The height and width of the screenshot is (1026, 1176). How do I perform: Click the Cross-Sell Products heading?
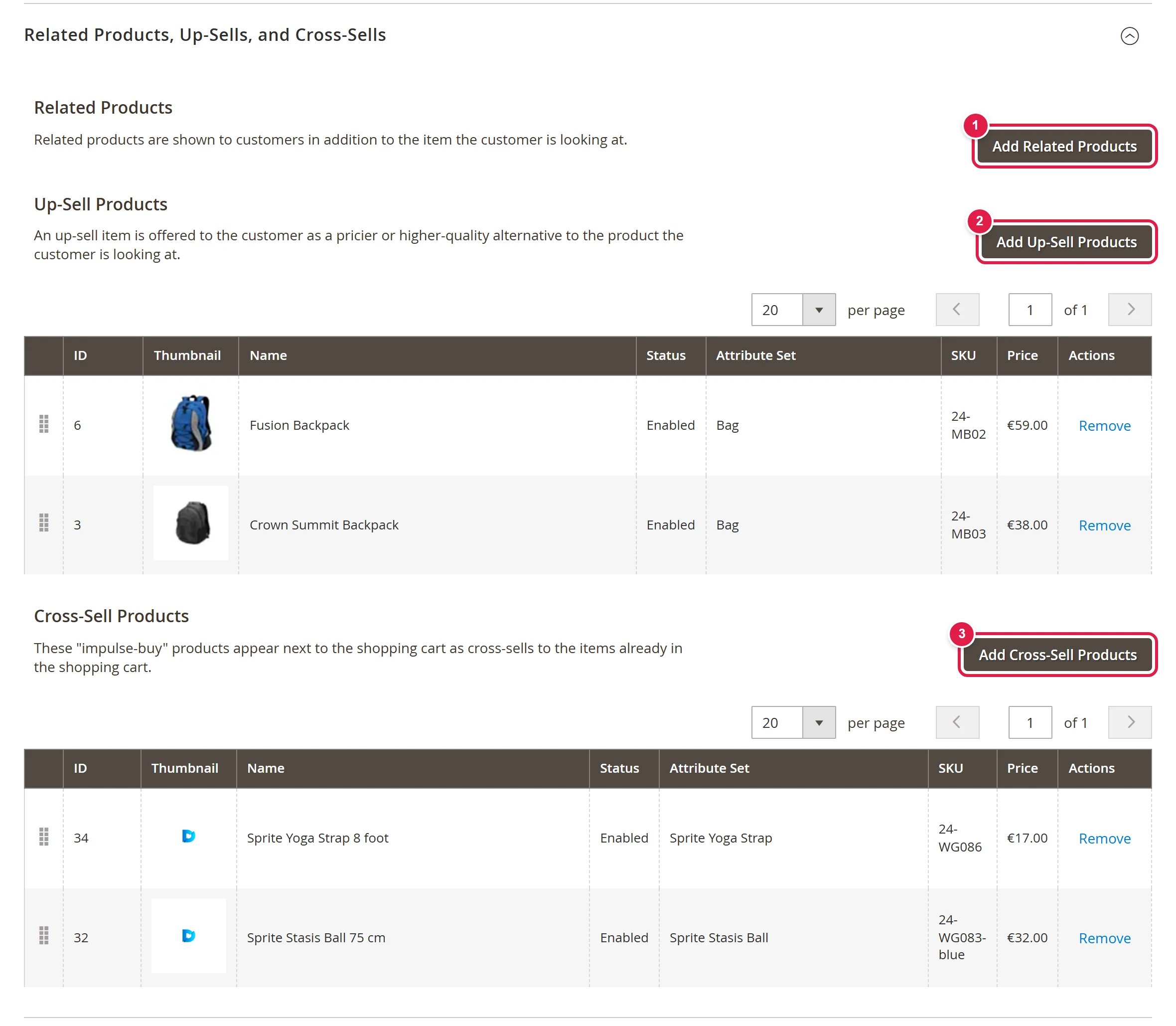tap(111, 616)
